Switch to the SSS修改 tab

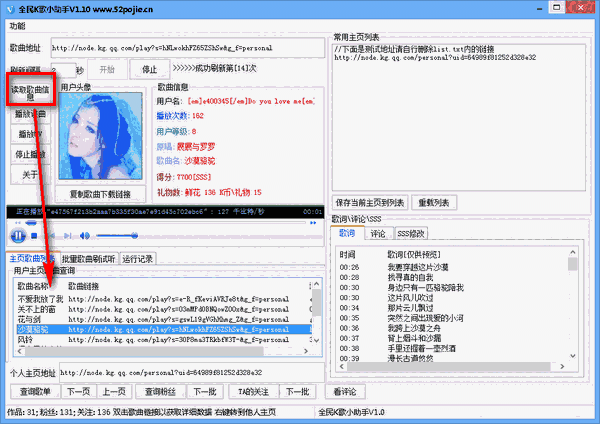coord(411,233)
